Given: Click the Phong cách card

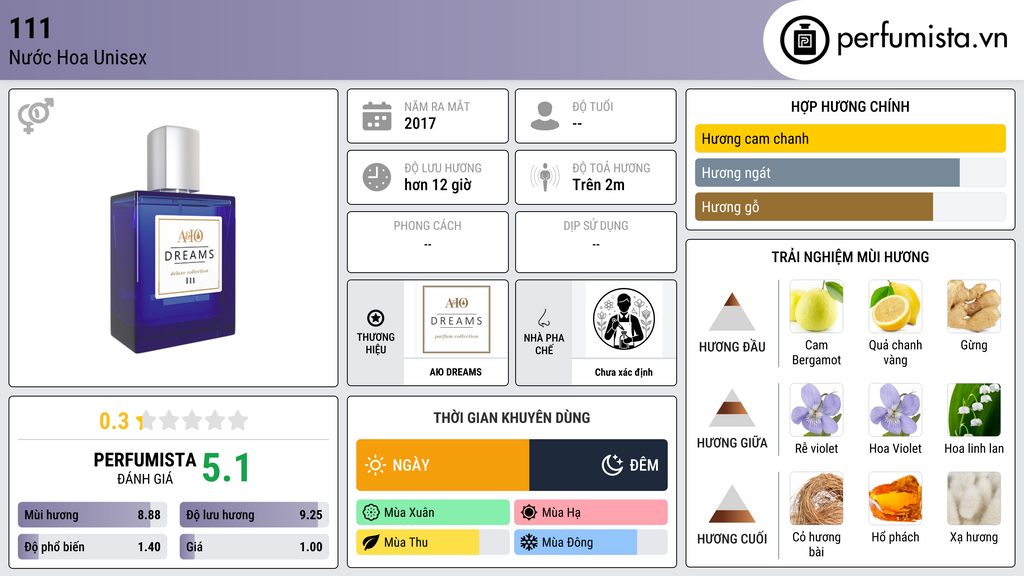Looking at the screenshot, I should click(x=428, y=242).
